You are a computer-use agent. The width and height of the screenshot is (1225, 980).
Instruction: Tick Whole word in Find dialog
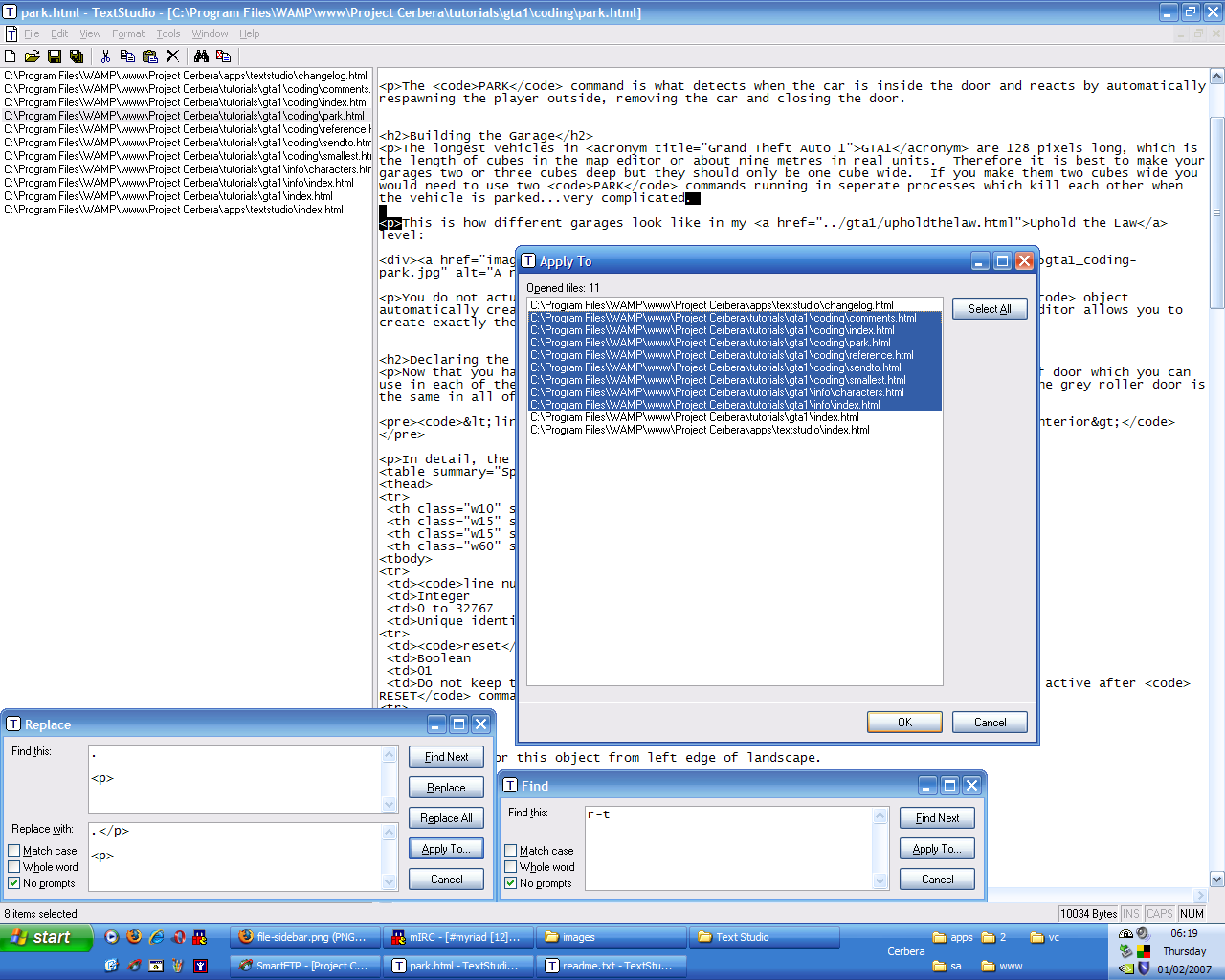pos(511,867)
